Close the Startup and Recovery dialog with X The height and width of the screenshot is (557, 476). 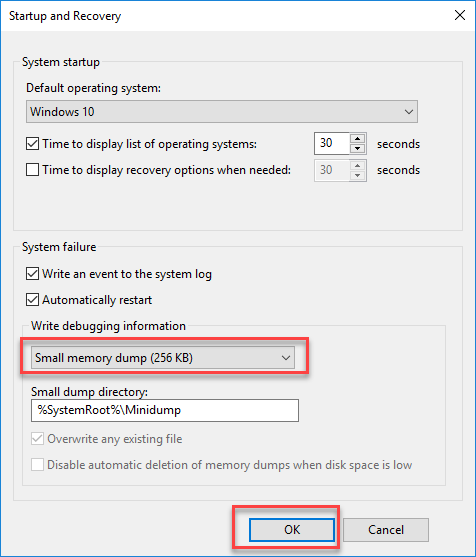[x=460, y=15]
